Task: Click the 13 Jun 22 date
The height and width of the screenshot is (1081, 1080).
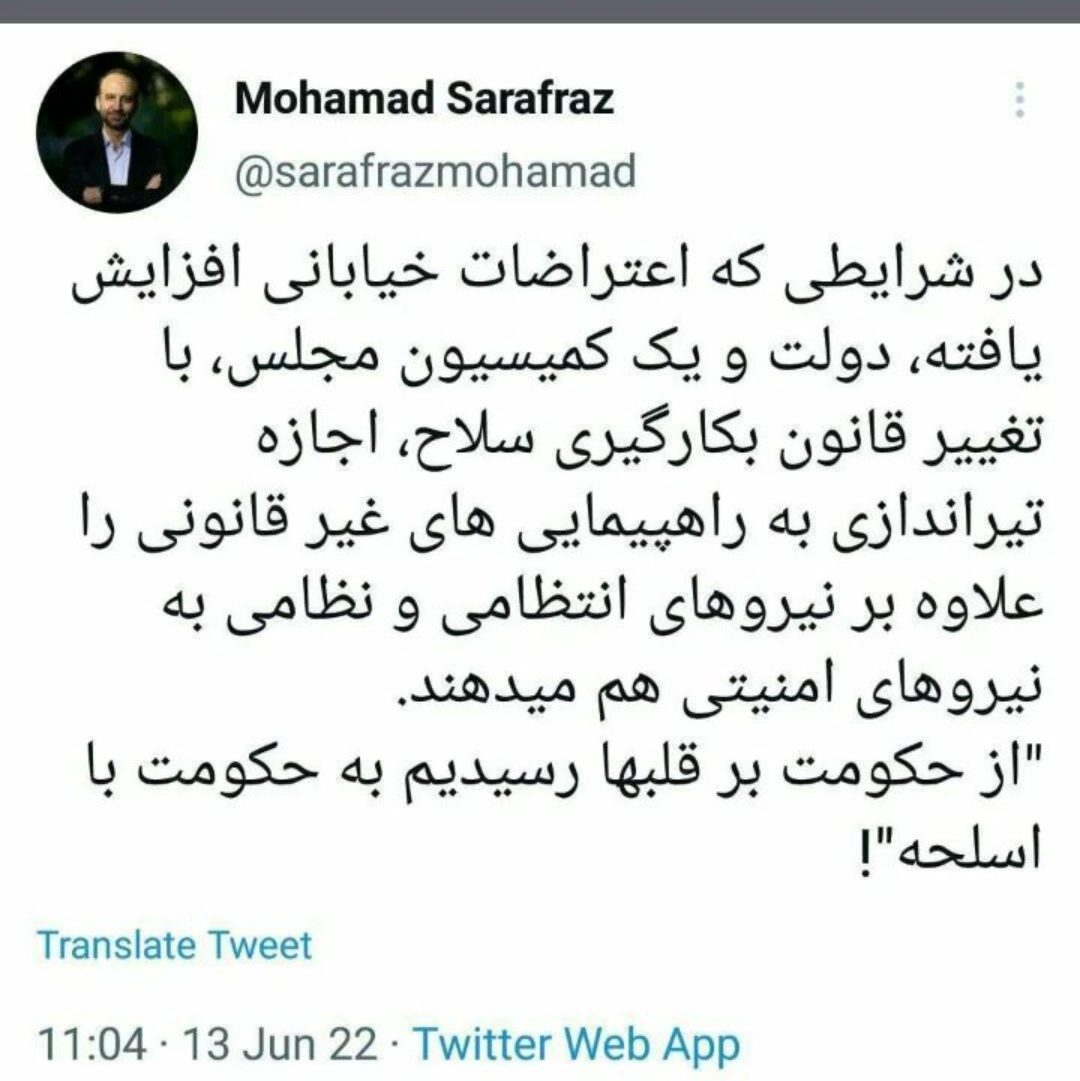Action: click(x=280, y=1044)
